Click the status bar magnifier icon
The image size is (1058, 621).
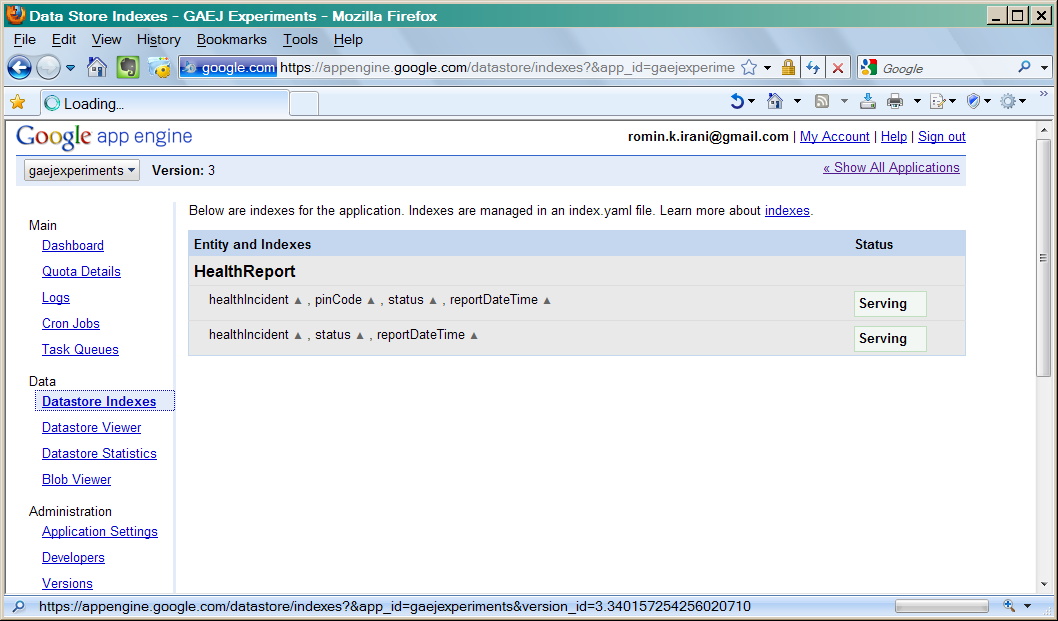[x=20, y=606]
